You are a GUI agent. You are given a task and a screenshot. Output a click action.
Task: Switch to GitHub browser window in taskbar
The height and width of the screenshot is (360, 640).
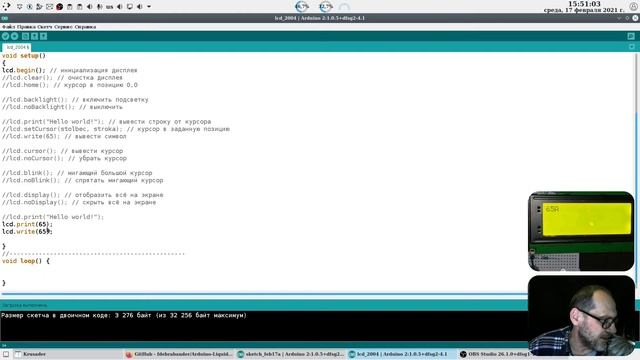click(x=179, y=354)
